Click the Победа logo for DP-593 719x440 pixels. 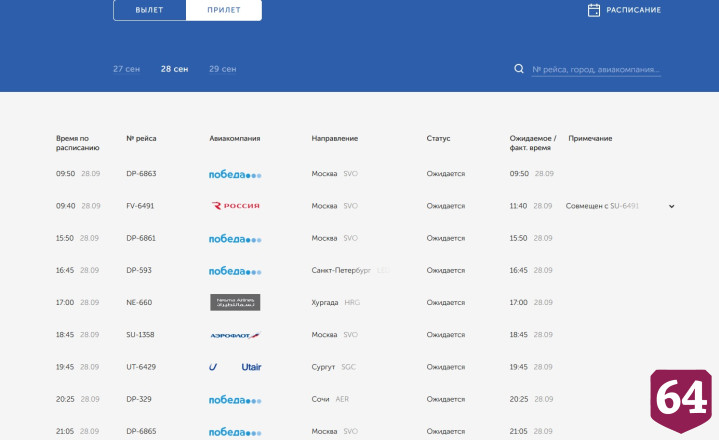(x=235, y=271)
